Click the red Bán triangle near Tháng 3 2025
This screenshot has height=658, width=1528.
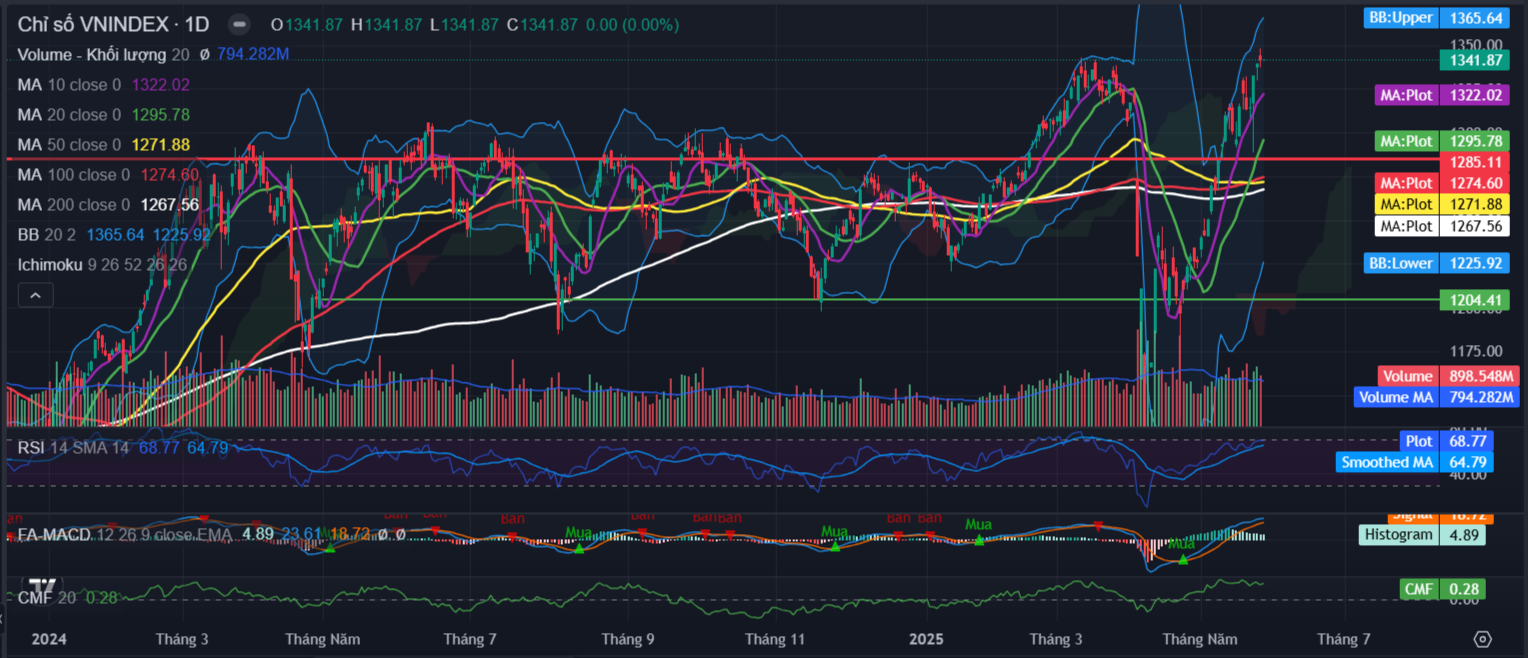pos(1098,525)
